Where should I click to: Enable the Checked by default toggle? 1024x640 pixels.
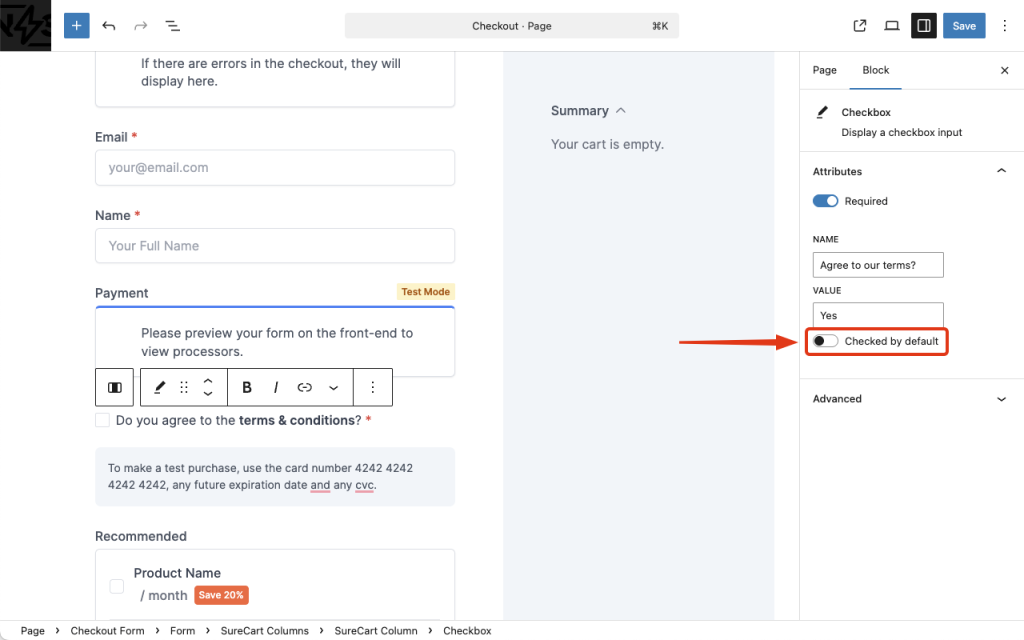[x=824, y=341]
